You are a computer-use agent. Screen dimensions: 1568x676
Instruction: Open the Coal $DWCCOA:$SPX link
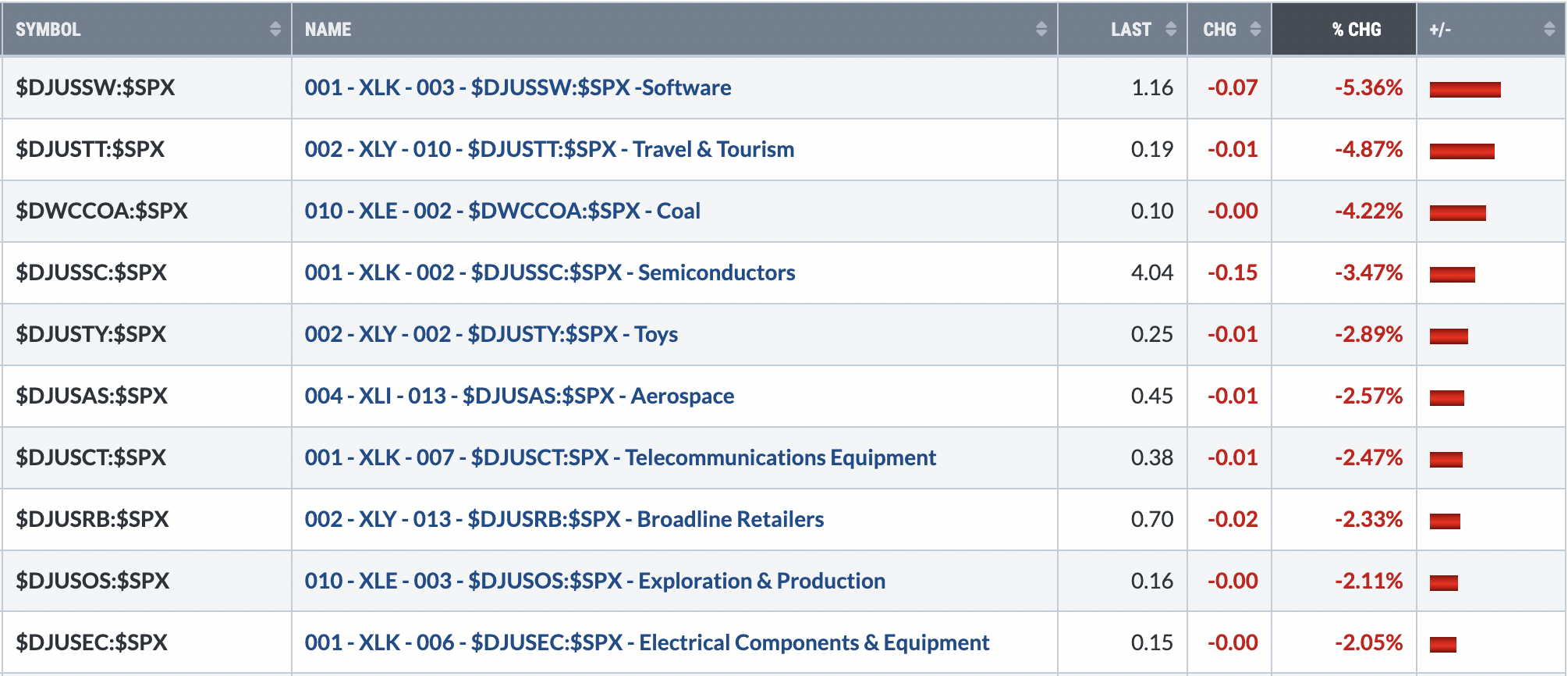click(x=502, y=211)
